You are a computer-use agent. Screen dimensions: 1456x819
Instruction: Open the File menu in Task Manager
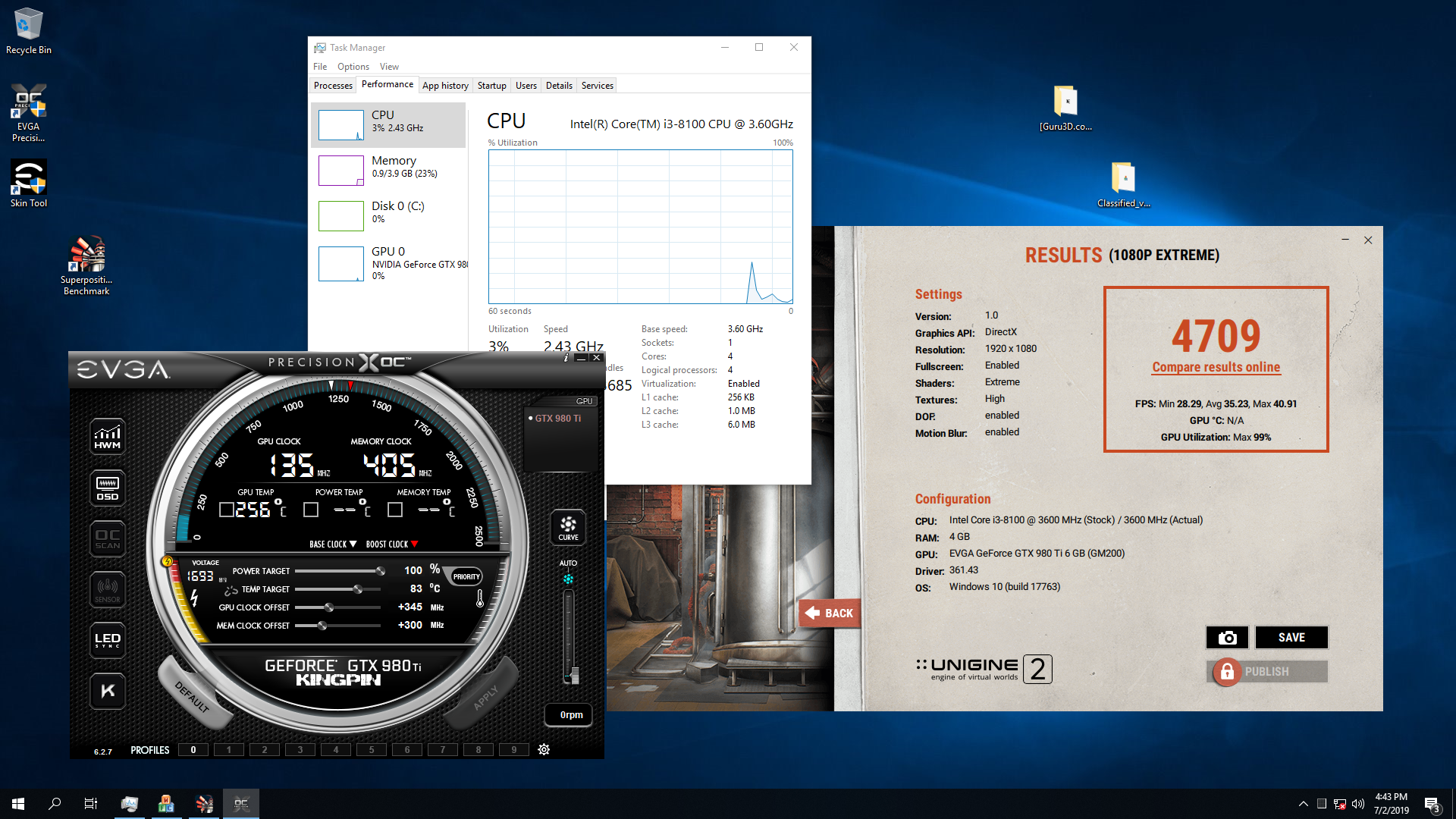tap(320, 67)
